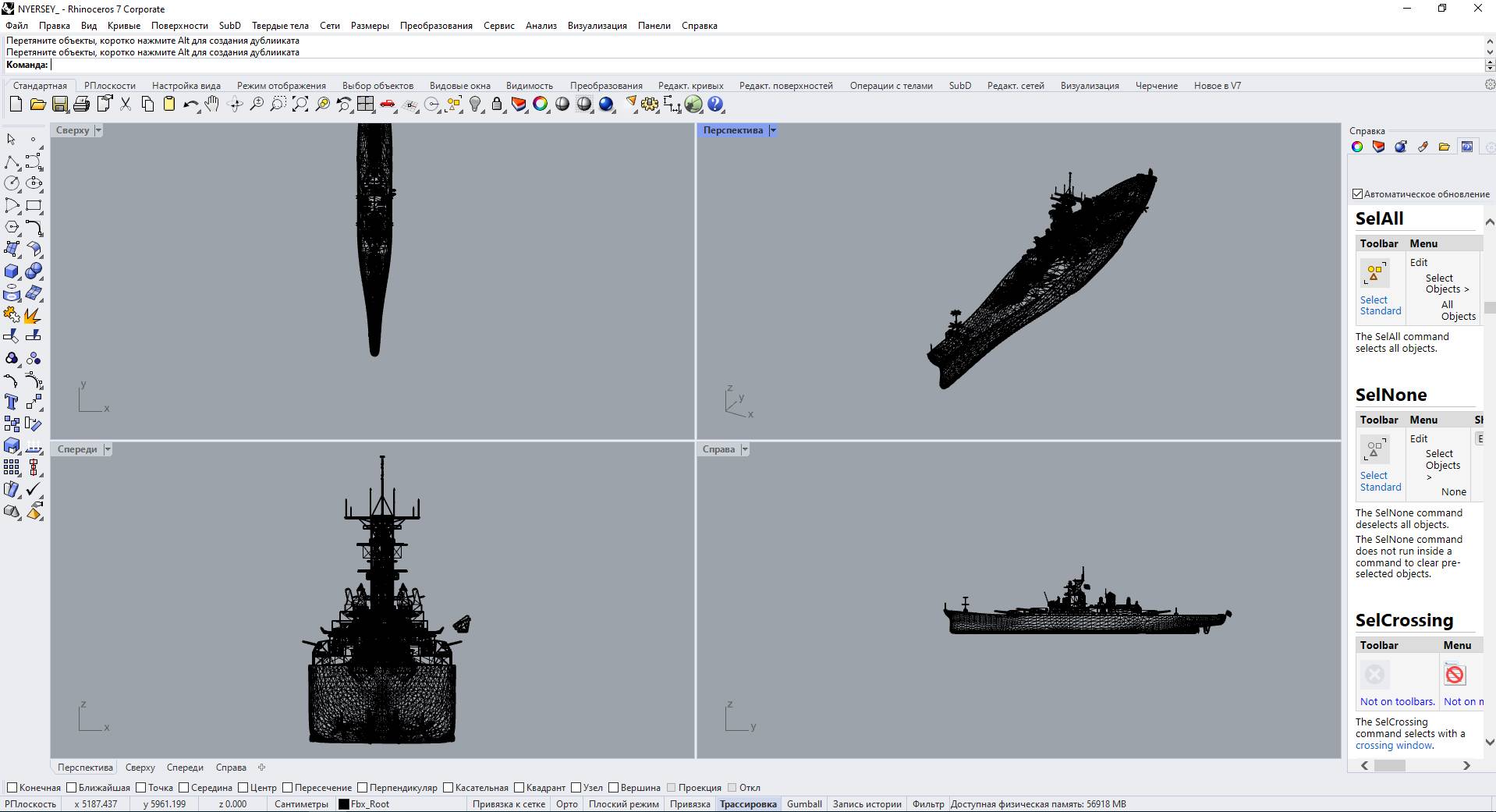Open the four-viewport layout icon

pyautogui.click(x=366, y=105)
